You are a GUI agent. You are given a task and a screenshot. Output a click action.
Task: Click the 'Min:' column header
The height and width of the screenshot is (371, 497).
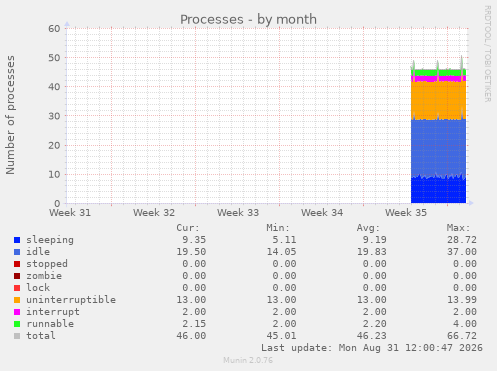(278, 228)
